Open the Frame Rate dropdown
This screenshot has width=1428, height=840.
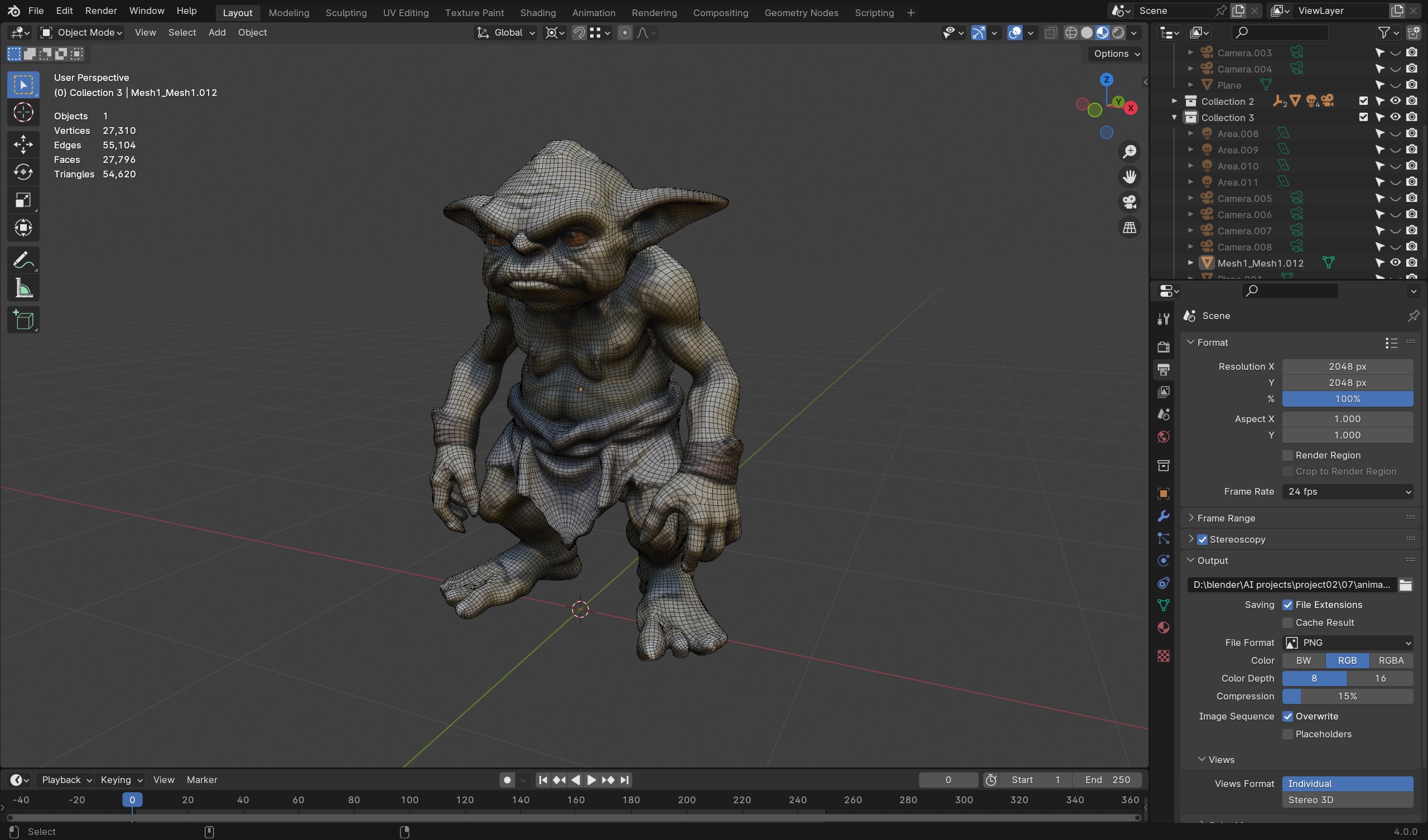click(x=1348, y=492)
